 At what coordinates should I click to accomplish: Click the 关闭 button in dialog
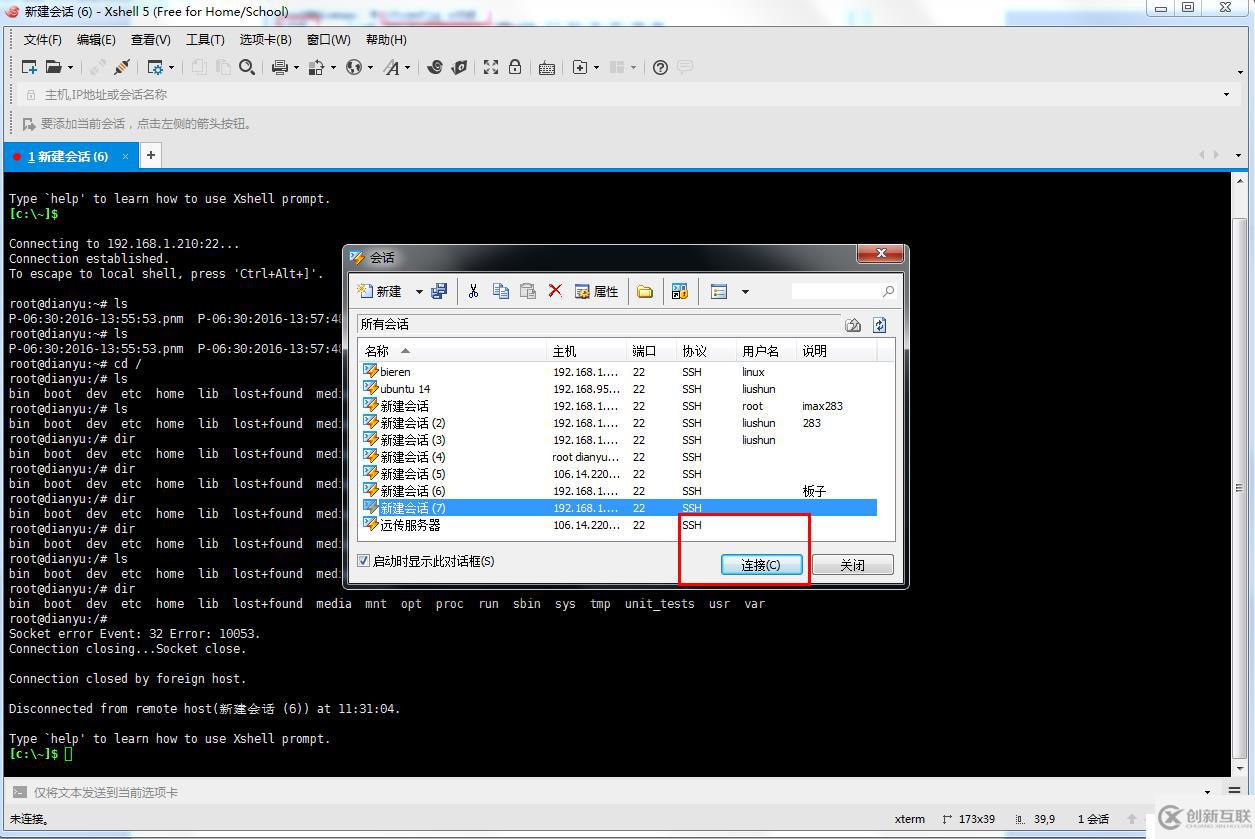tap(852, 565)
